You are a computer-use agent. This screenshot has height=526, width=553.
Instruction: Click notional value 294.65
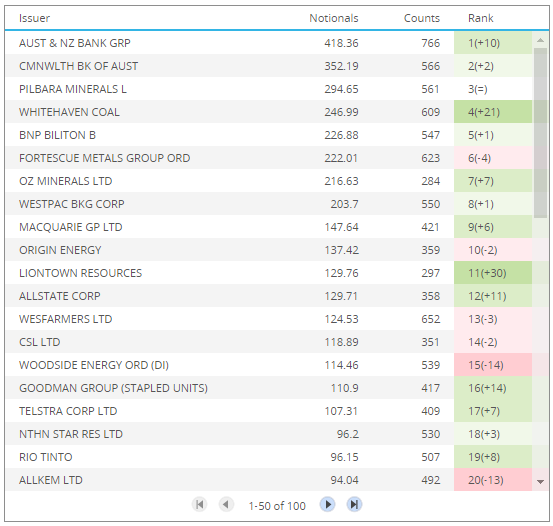click(x=341, y=89)
